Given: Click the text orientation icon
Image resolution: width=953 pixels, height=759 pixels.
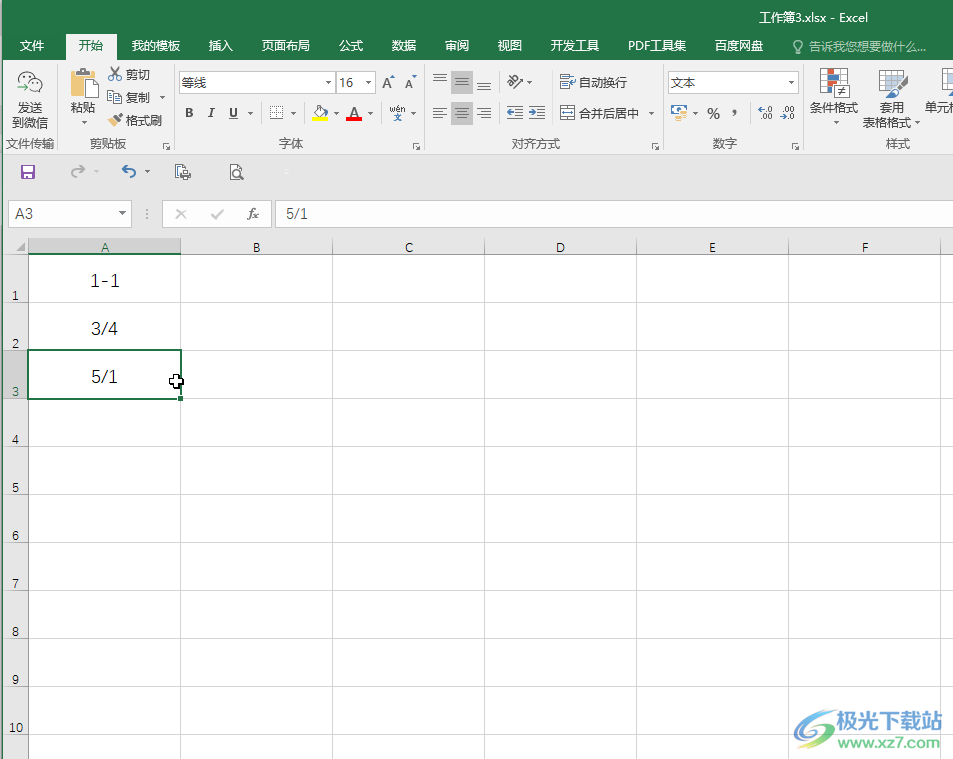Looking at the screenshot, I should (x=515, y=81).
